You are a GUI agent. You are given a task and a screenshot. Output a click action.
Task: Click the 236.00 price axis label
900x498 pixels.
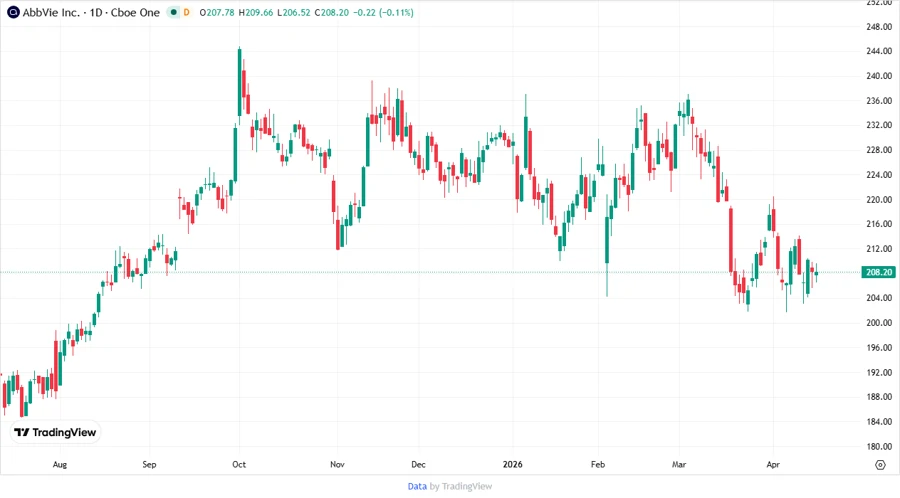click(879, 100)
